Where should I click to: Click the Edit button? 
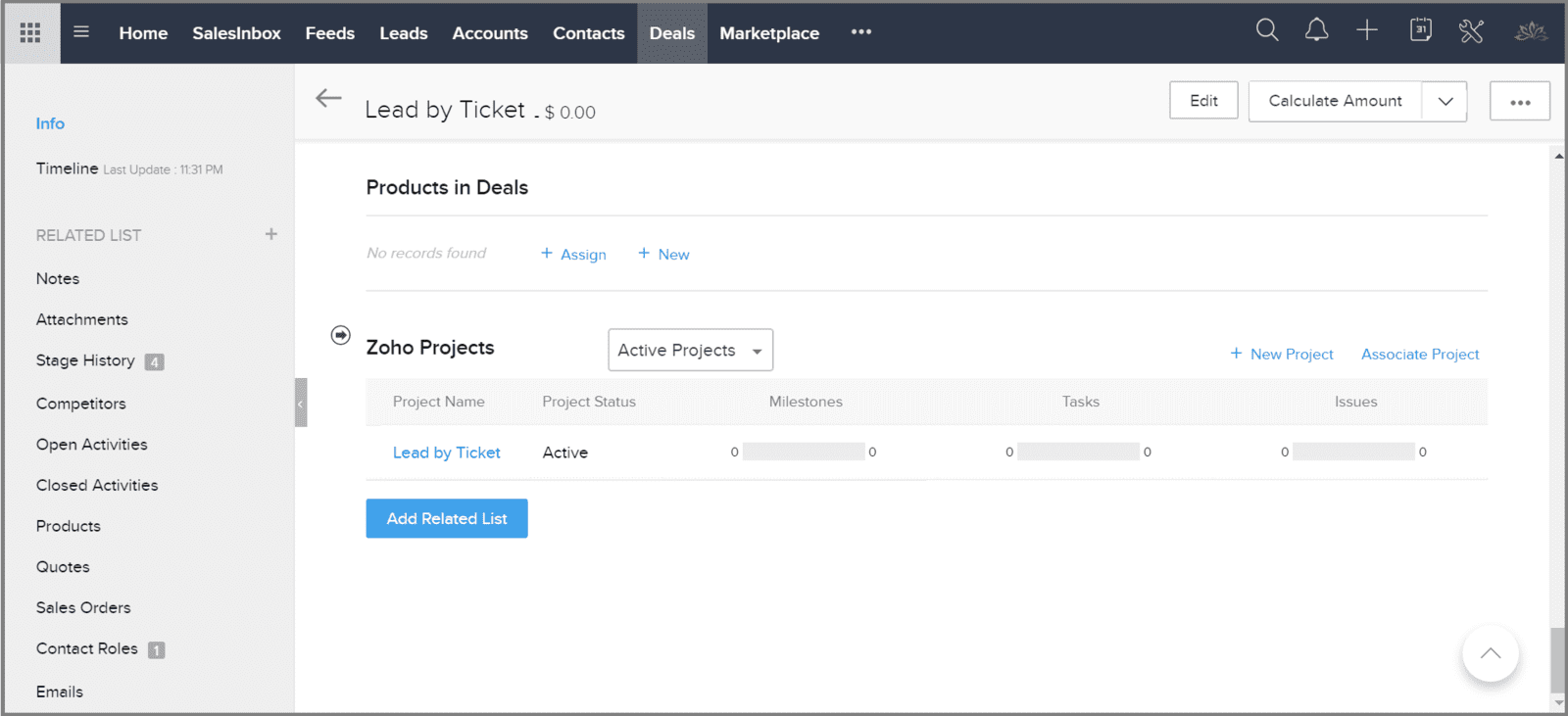1203,100
